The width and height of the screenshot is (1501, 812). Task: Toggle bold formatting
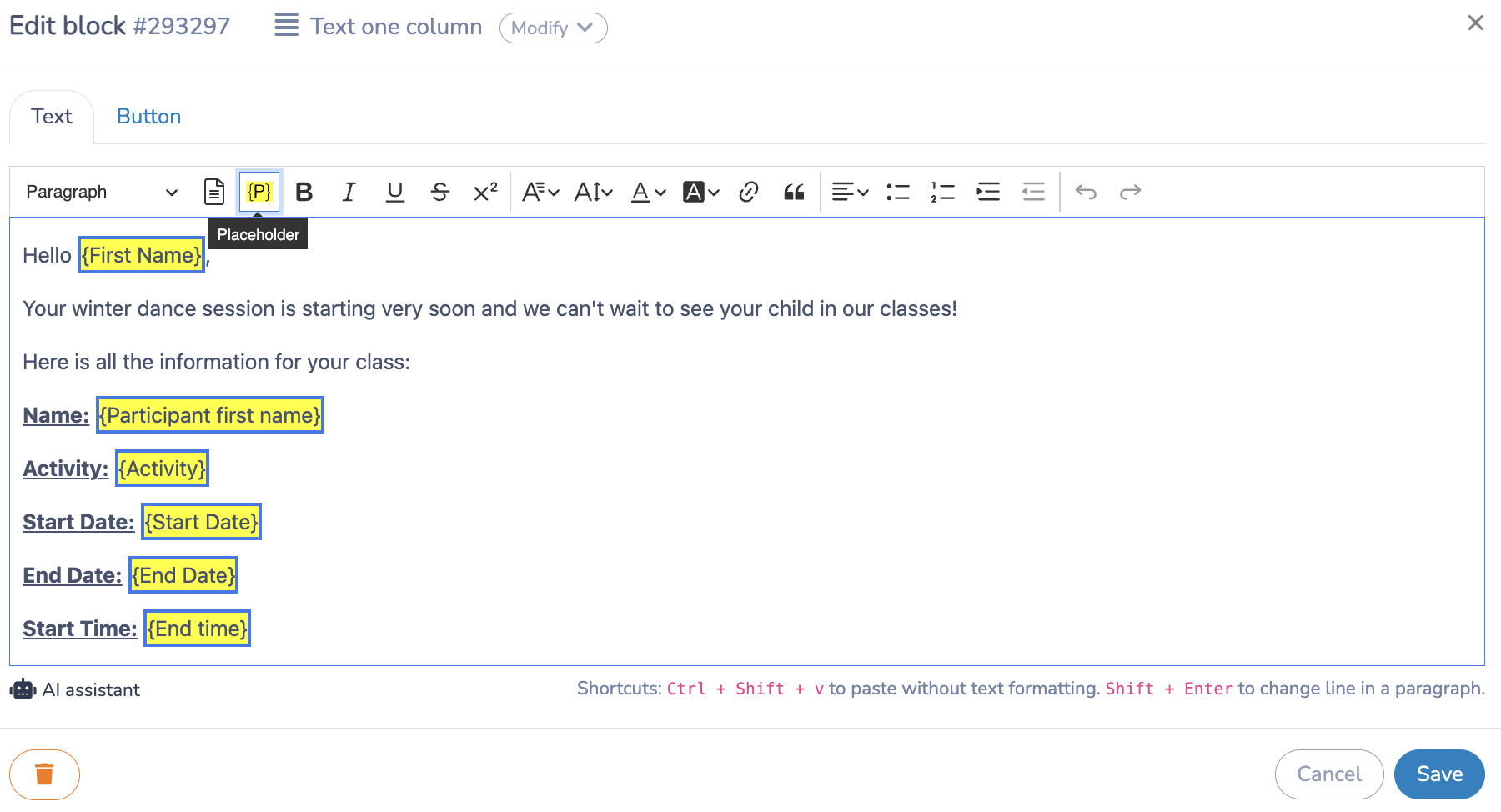point(304,192)
